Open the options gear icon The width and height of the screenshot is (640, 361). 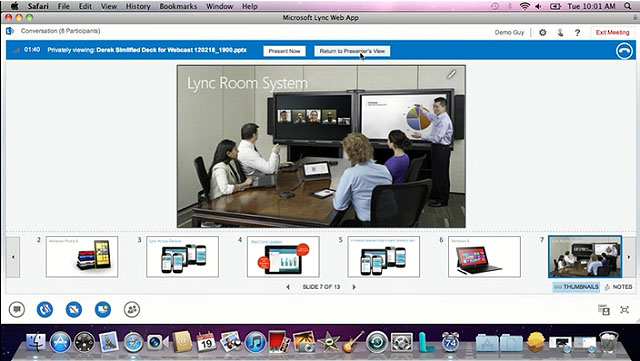click(x=542, y=32)
